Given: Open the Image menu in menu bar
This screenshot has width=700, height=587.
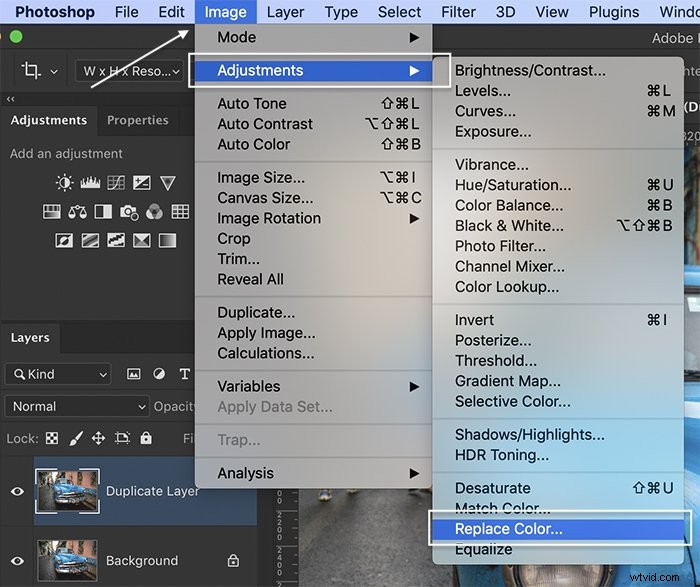Looking at the screenshot, I should [225, 12].
